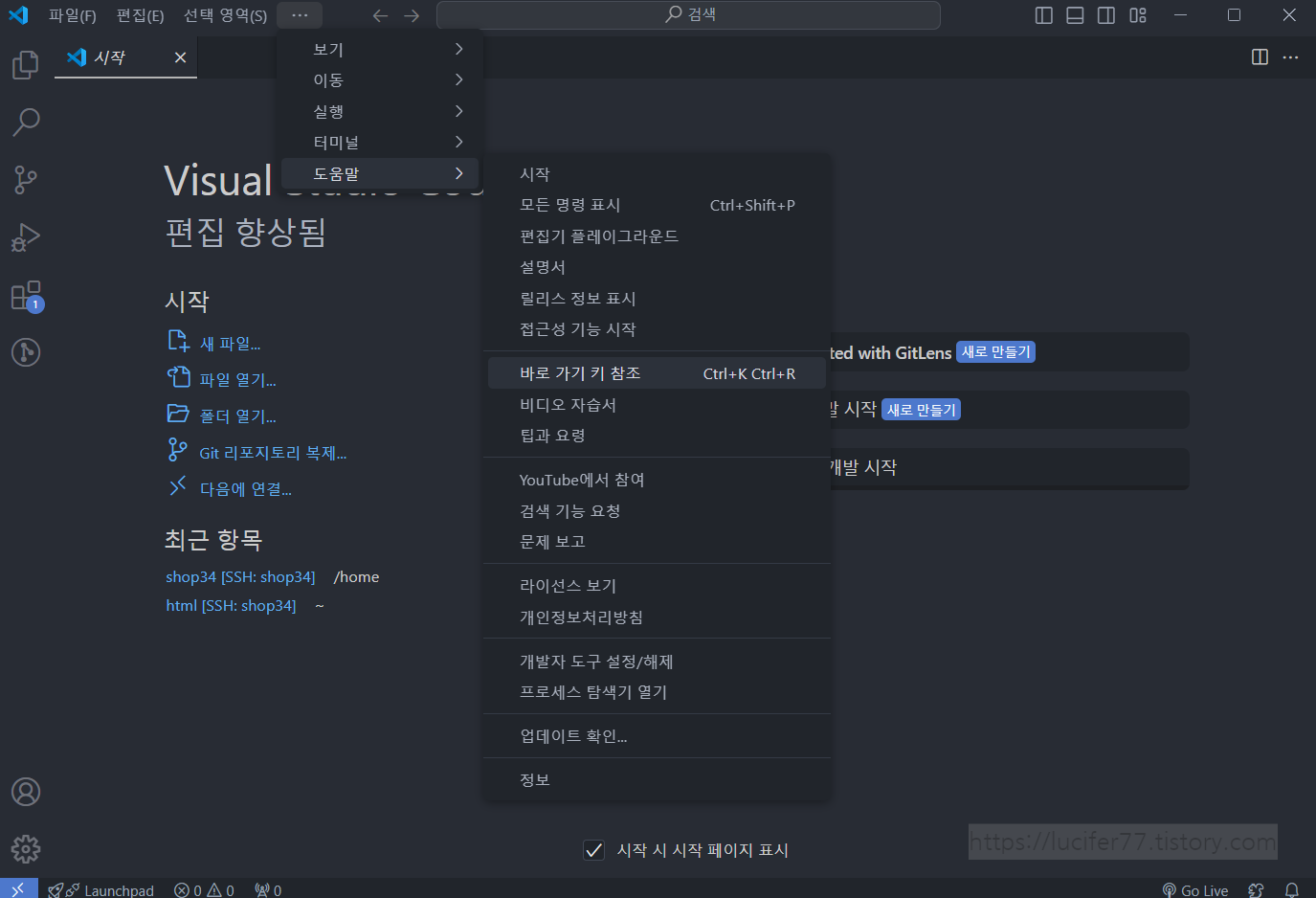Select YouTube에서 참여 menu item
1316x898 pixels.
tap(657, 480)
